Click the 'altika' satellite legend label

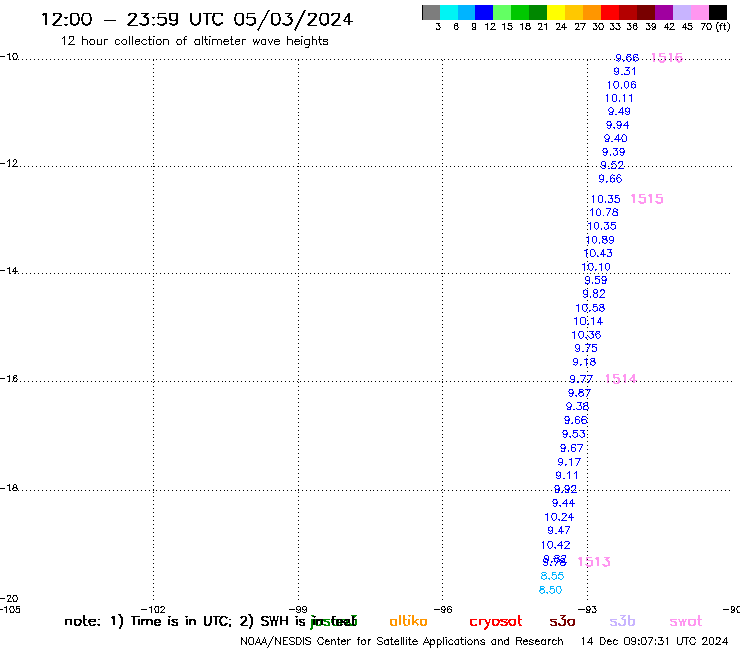tap(408, 621)
